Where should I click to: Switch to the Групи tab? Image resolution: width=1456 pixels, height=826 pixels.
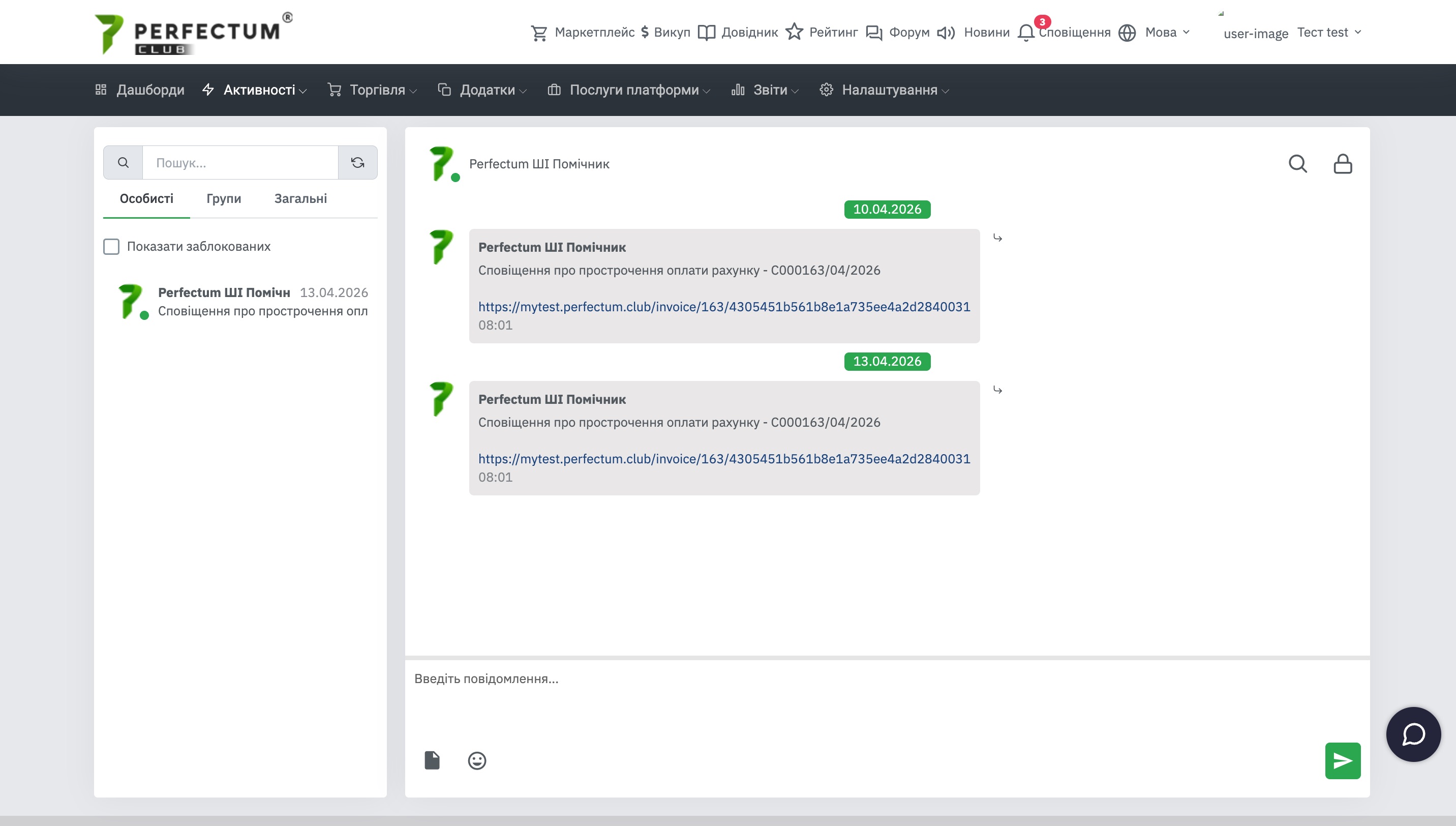[x=223, y=198]
